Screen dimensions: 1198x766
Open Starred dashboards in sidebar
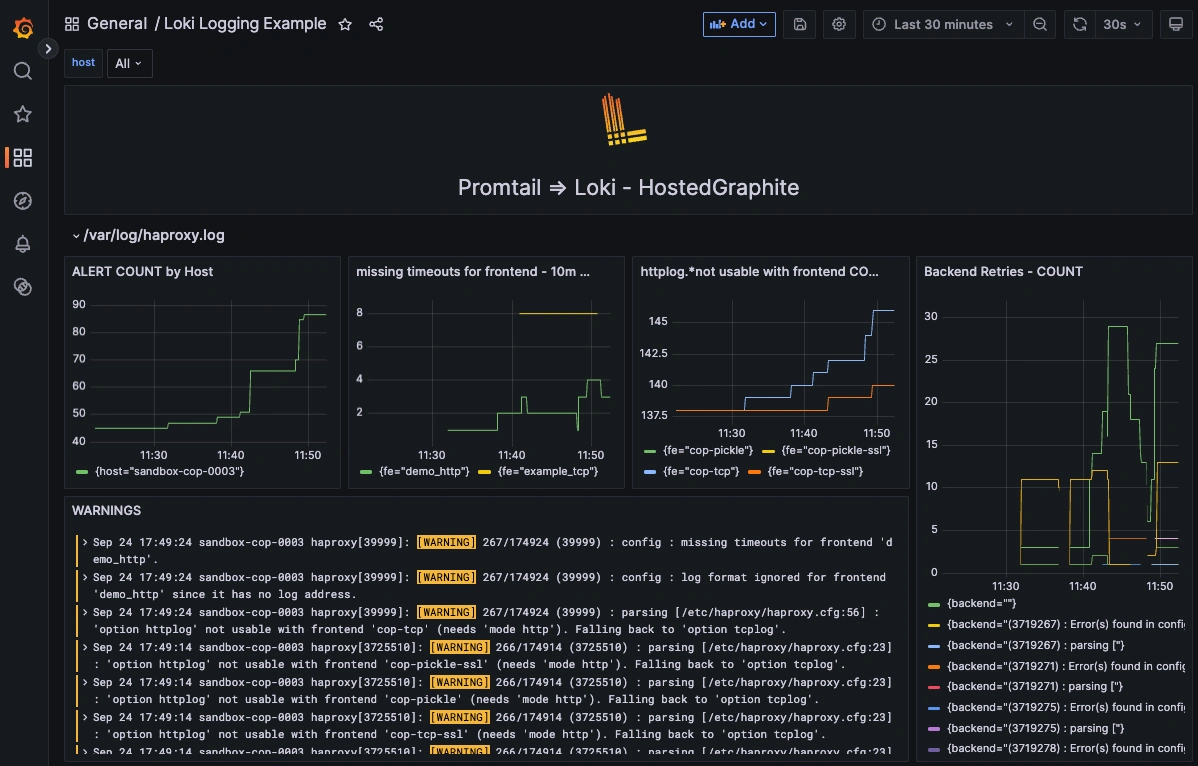point(23,115)
